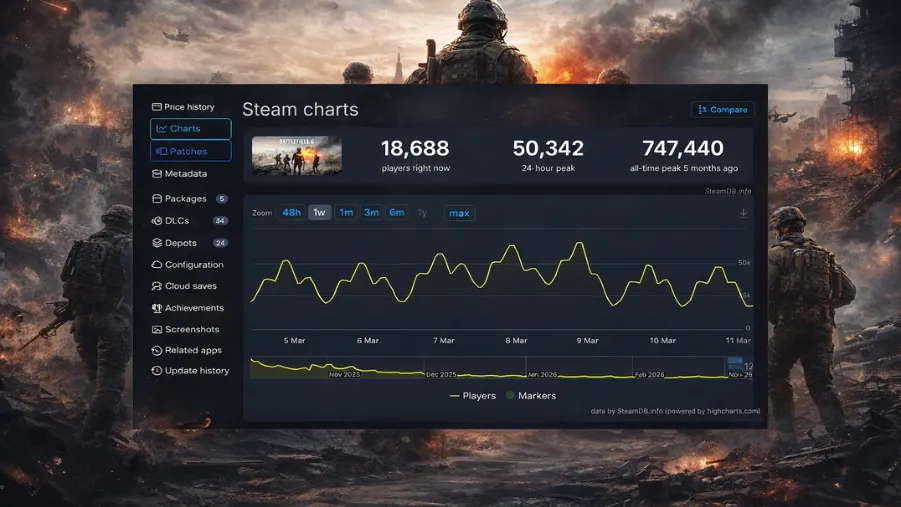Click the Depots stack icon
Screen dimensions: 901x507
coord(157,243)
